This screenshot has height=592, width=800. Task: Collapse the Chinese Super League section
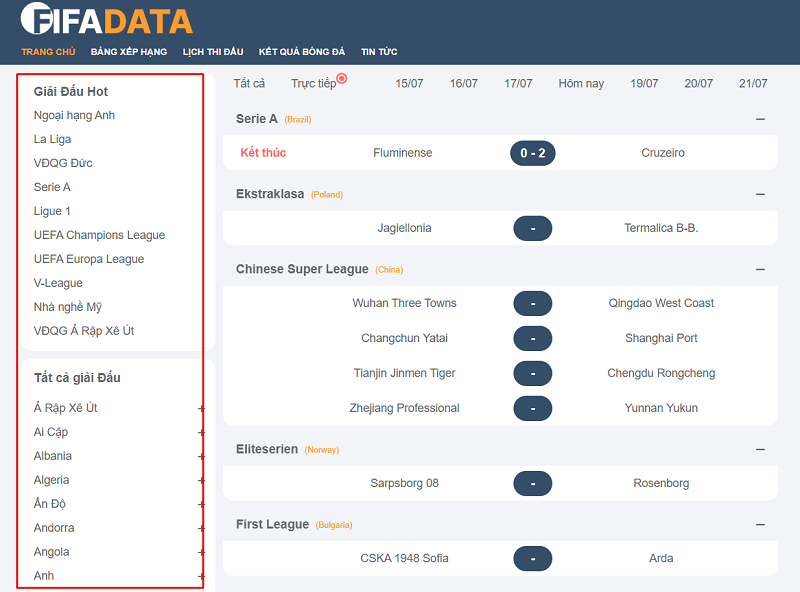[760, 269]
